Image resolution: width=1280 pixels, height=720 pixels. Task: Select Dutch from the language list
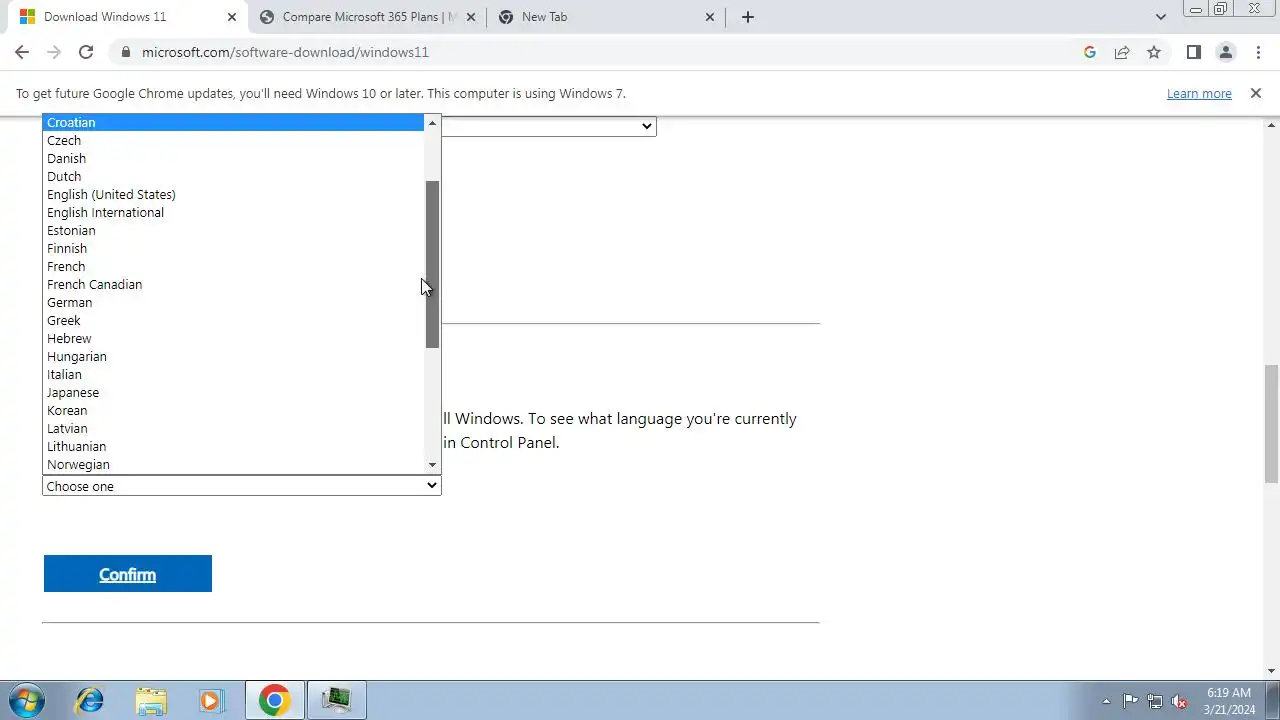[x=233, y=176]
